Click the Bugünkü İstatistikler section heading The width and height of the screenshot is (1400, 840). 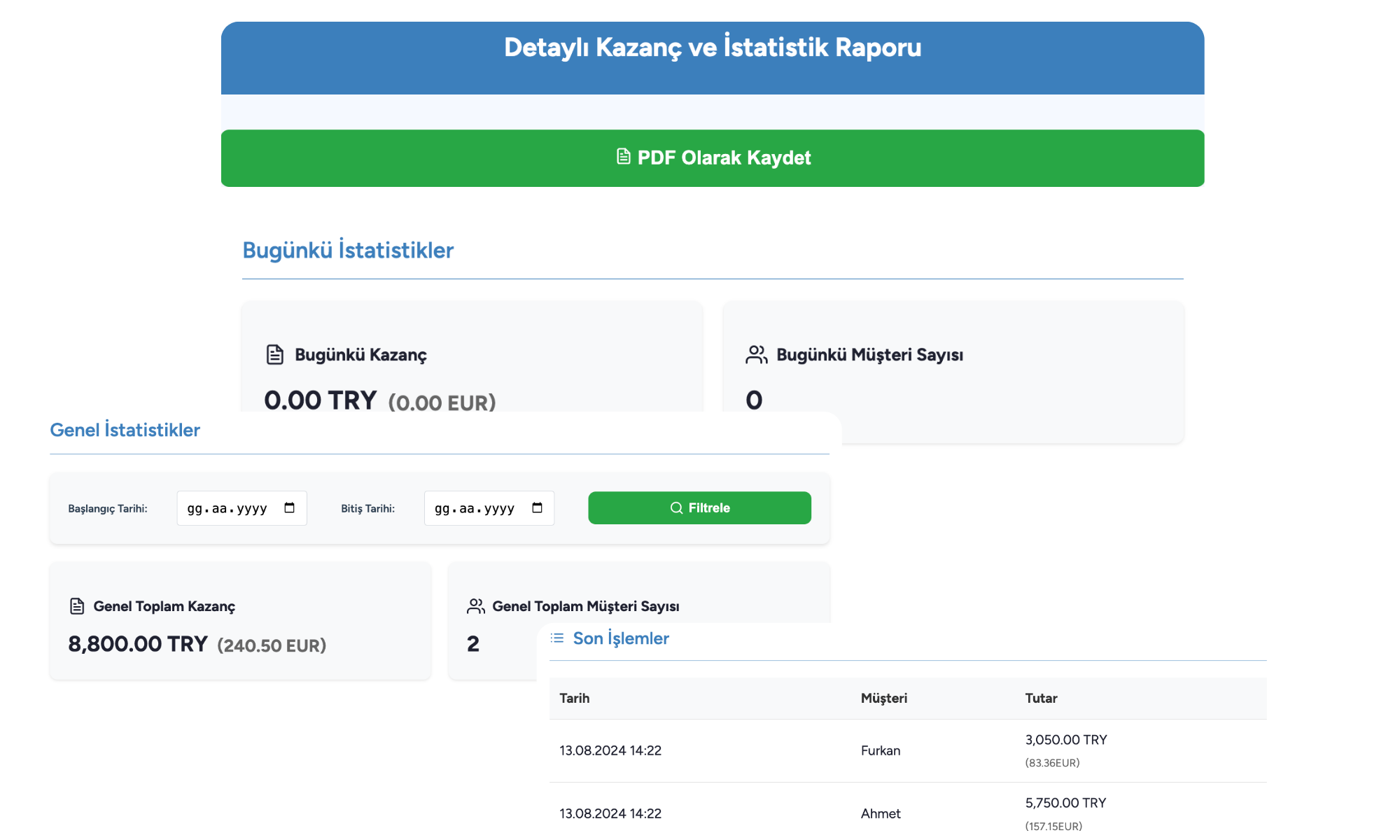pos(348,250)
